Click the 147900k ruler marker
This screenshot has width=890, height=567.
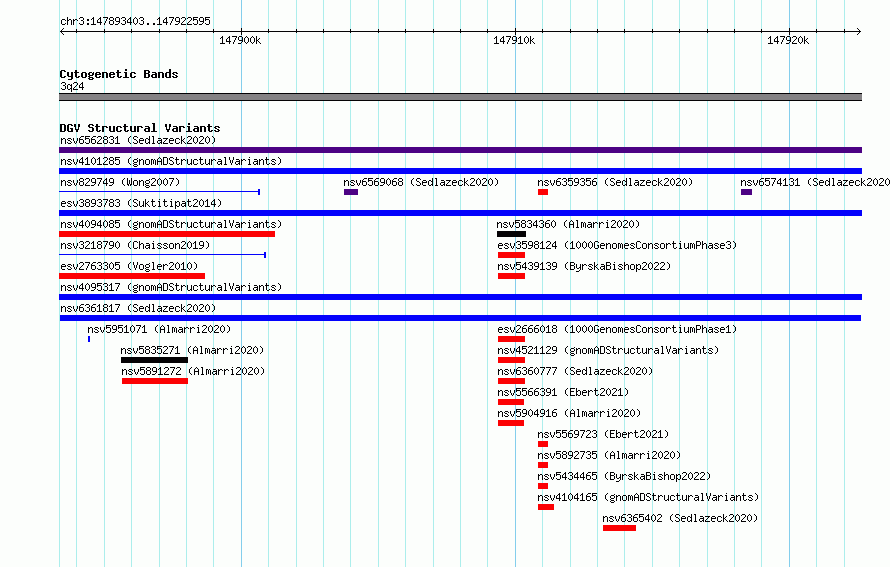click(240, 40)
